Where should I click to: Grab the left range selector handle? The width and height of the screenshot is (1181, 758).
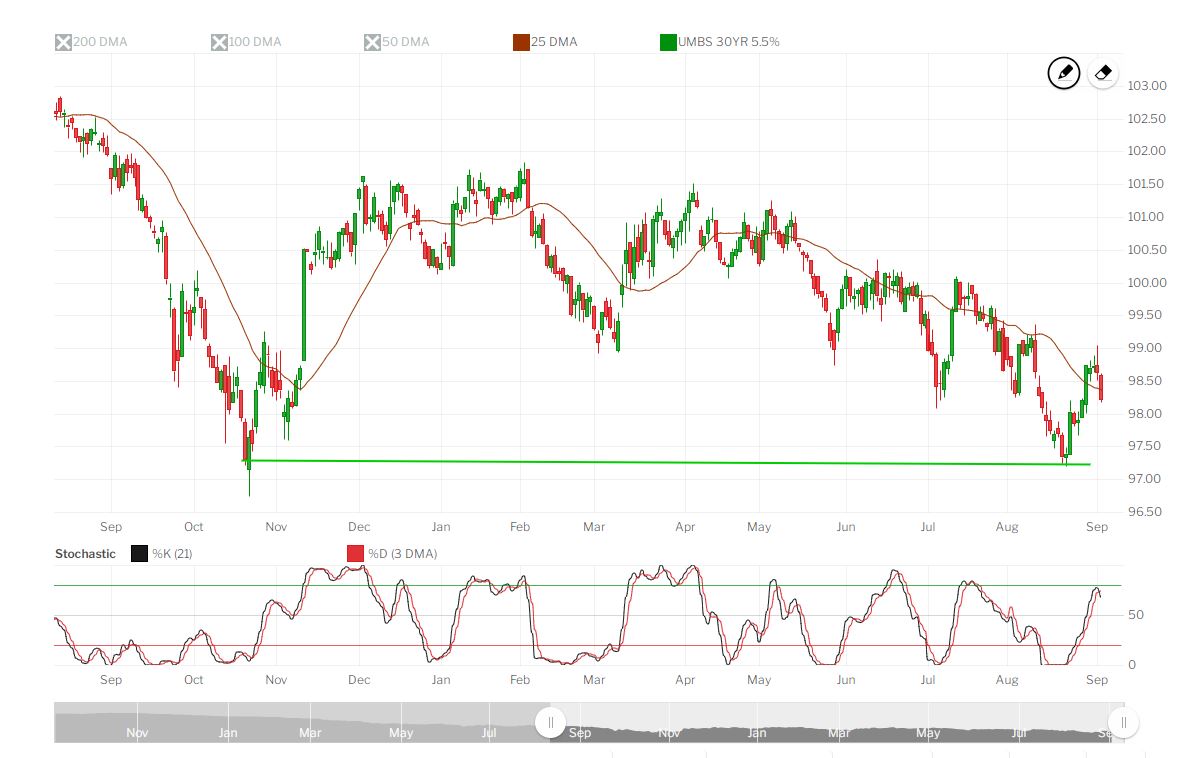[551, 723]
